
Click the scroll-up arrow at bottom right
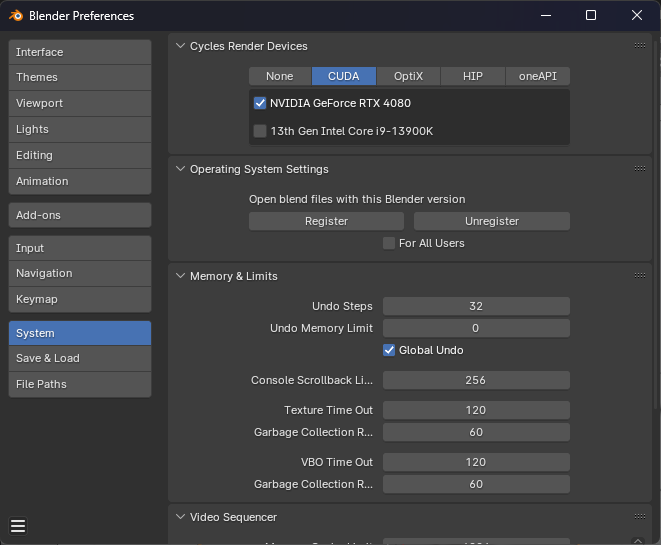[x=638, y=540]
